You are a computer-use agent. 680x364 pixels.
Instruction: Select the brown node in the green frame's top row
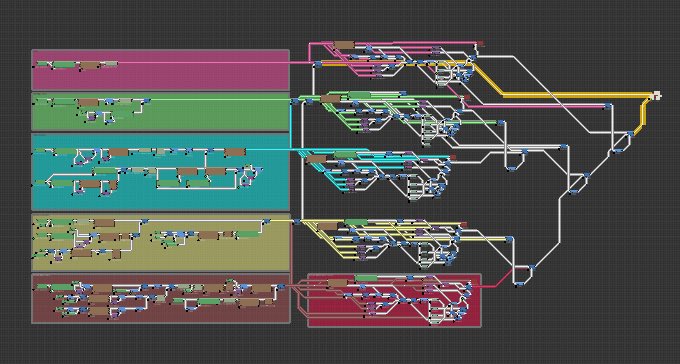tap(88, 103)
